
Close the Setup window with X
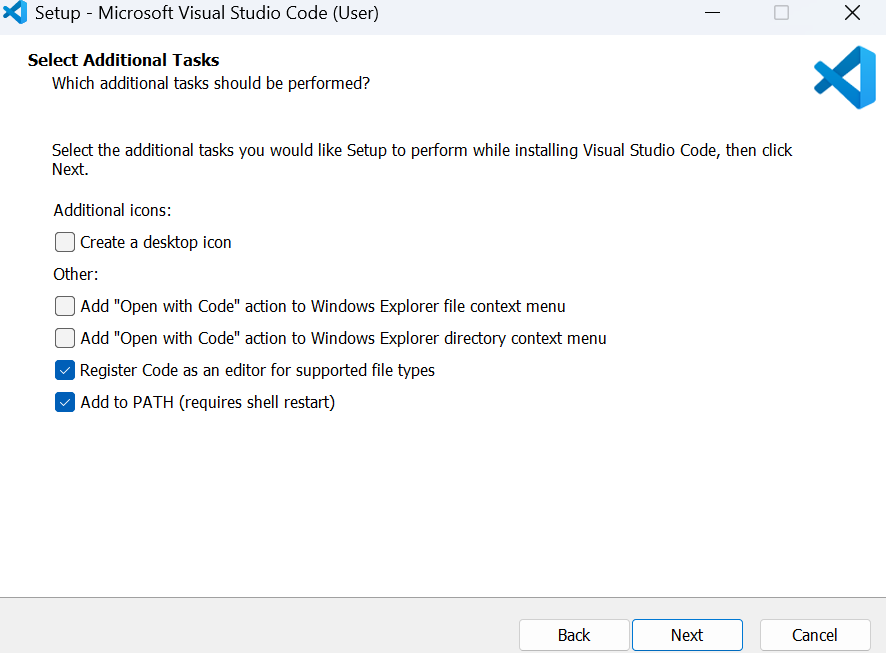(852, 14)
